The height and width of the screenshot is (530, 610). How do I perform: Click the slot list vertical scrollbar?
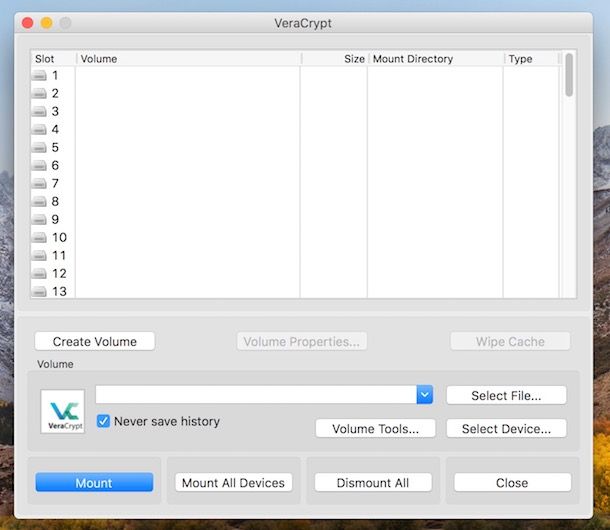click(569, 75)
